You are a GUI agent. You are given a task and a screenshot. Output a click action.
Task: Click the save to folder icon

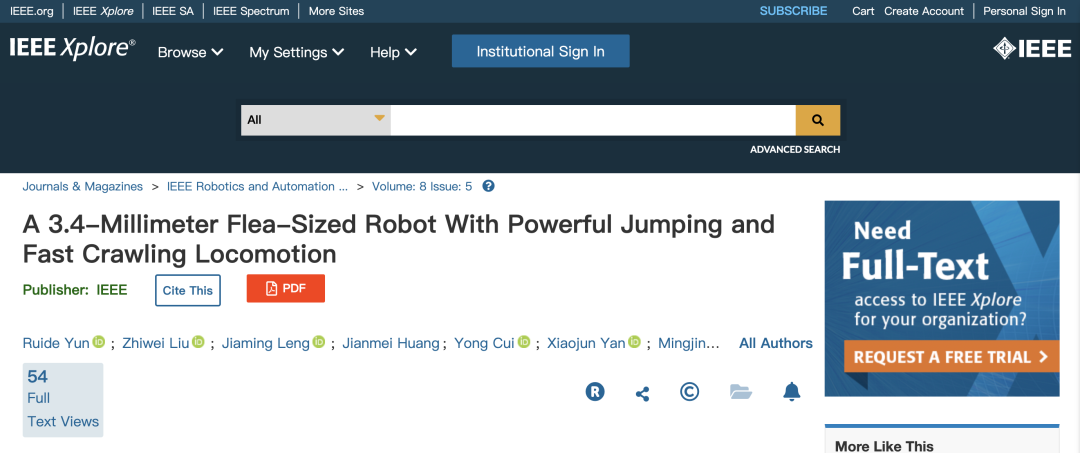pyautogui.click(x=740, y=392)
